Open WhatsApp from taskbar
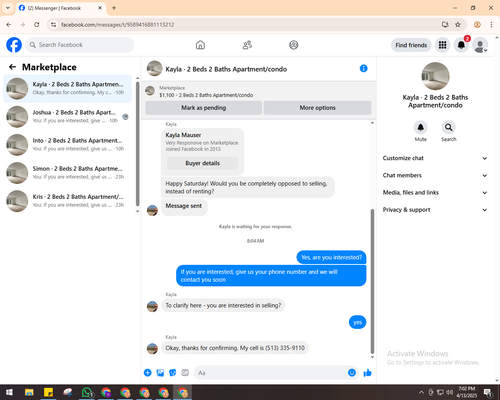The height and width of the screenshot is (400, 500). (x=87, y=392)
